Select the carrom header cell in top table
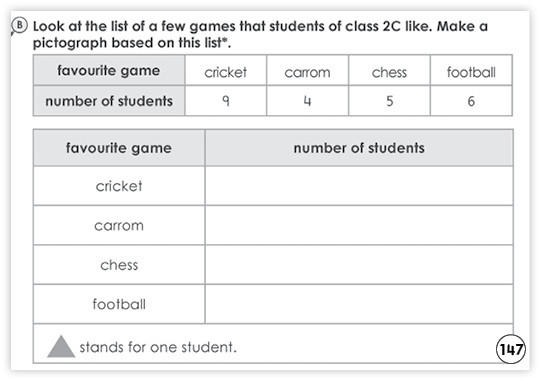The image size is (541, 381). (x=307, y=70)
